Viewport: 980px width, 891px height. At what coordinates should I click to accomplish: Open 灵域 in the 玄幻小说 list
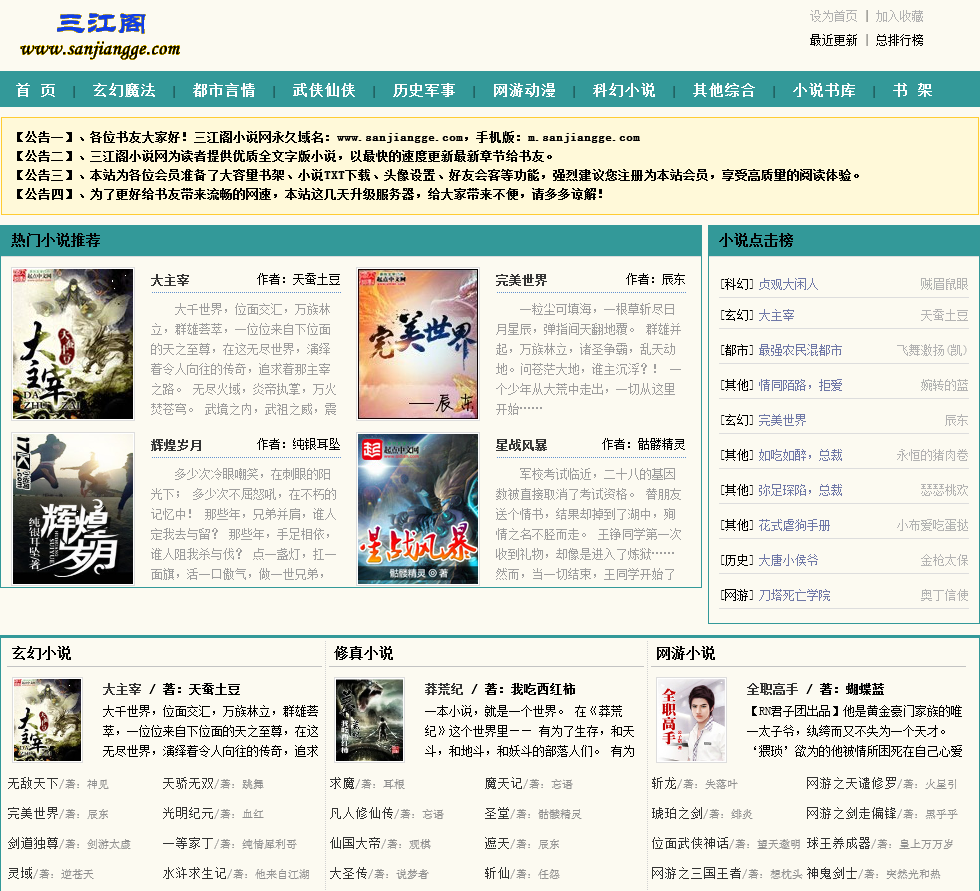click(20, 873)
